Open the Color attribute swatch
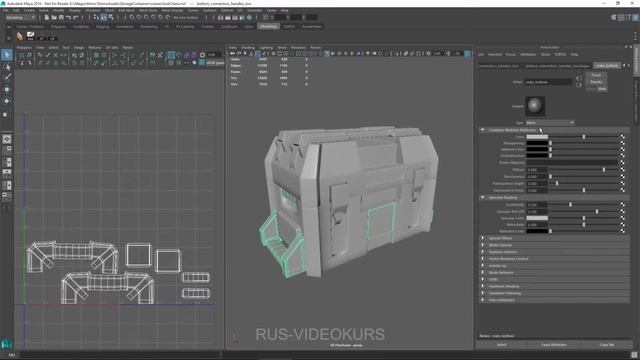The width and height of the screenshot is (640, 360). [537, 137]
